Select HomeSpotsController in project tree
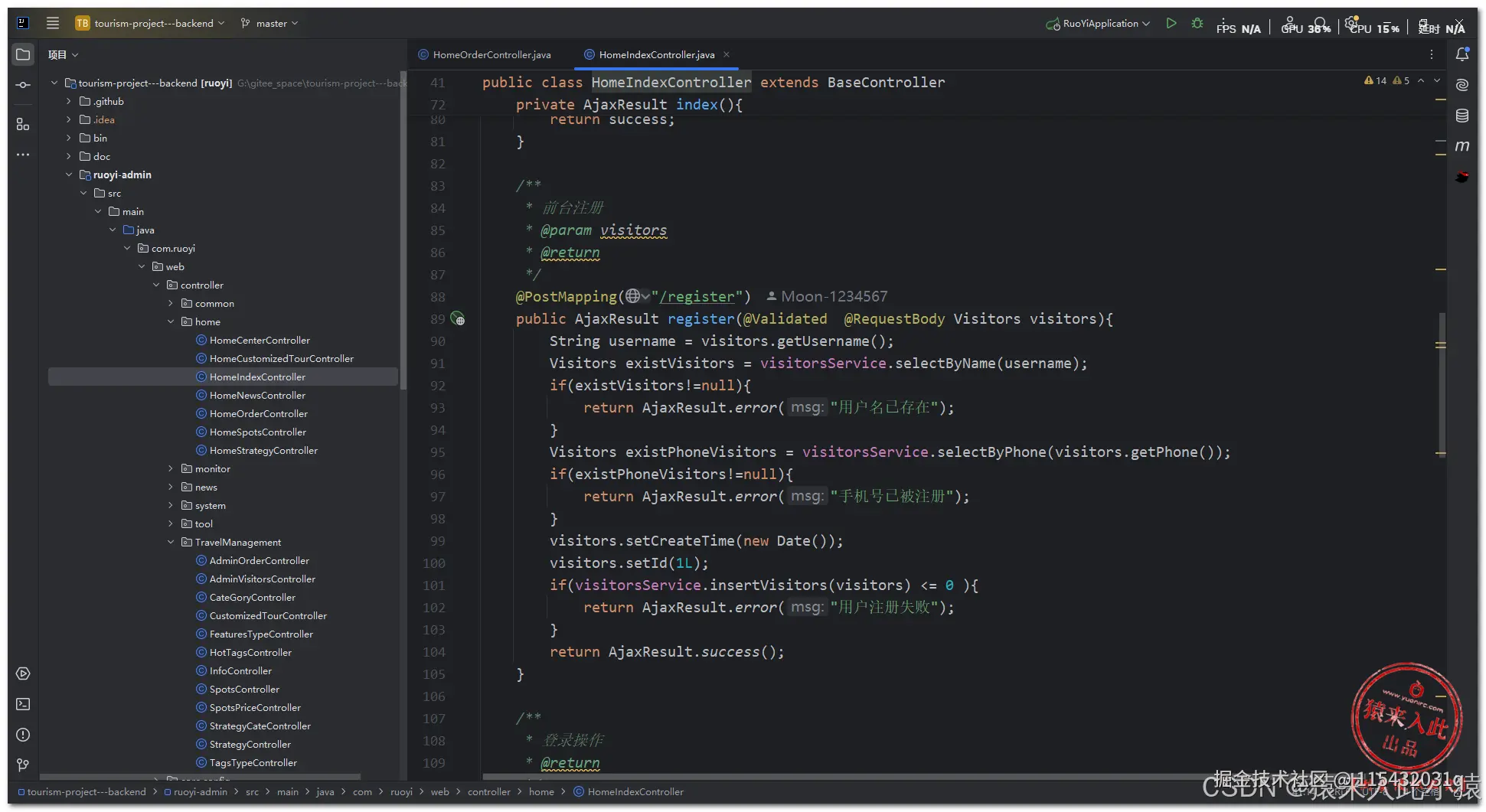 (257, 432)
